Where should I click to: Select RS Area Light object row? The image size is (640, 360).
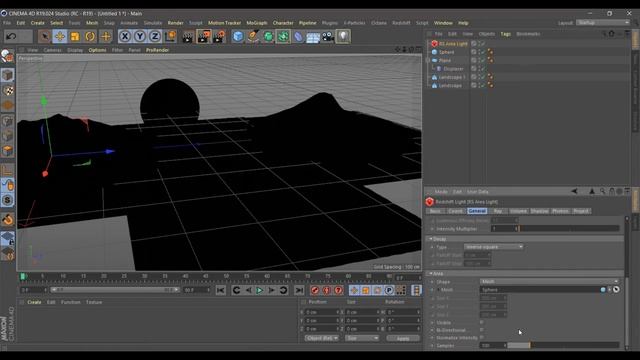click(x=453, y=44)
